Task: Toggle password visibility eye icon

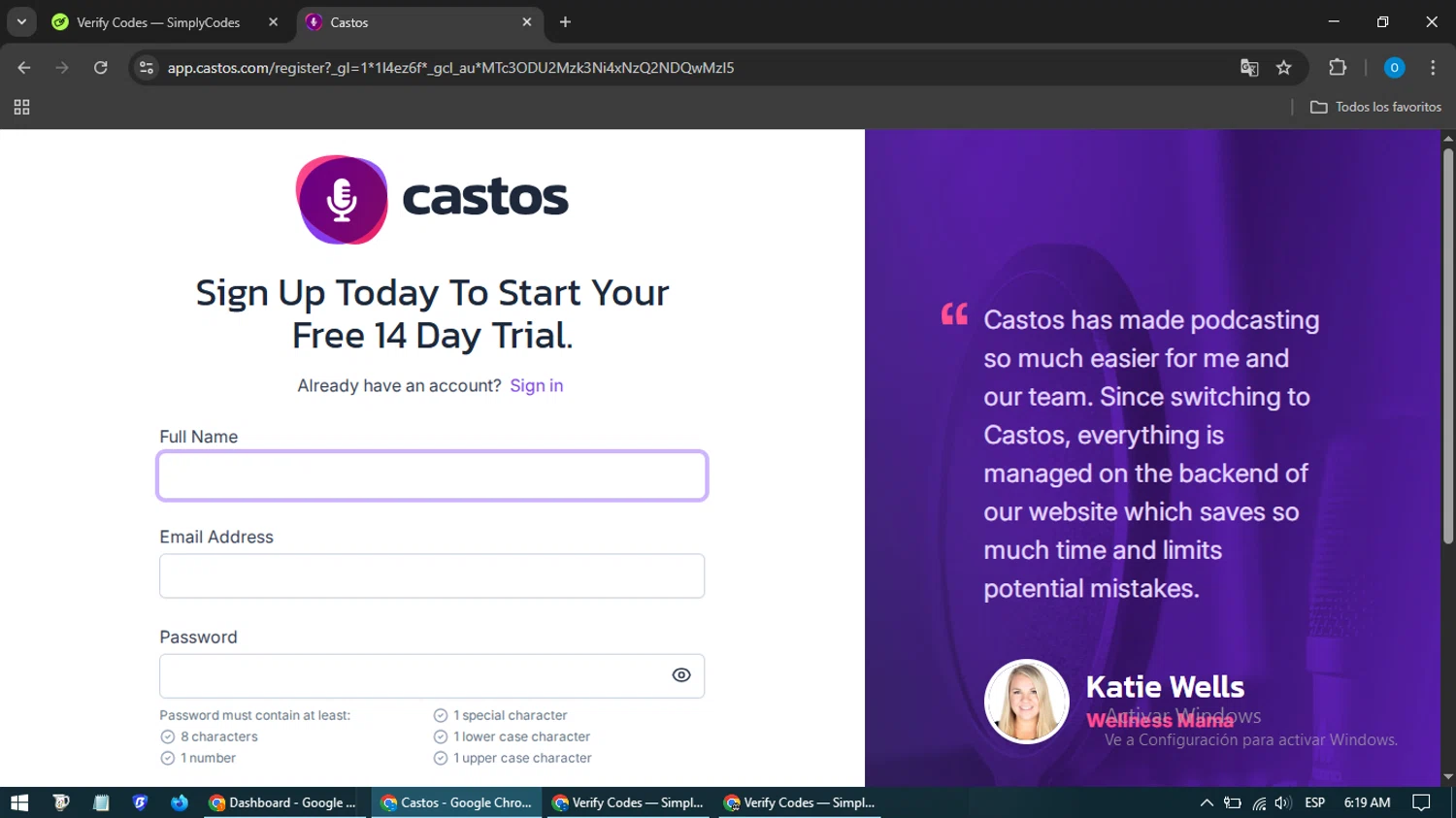Action: coord(681,675)
